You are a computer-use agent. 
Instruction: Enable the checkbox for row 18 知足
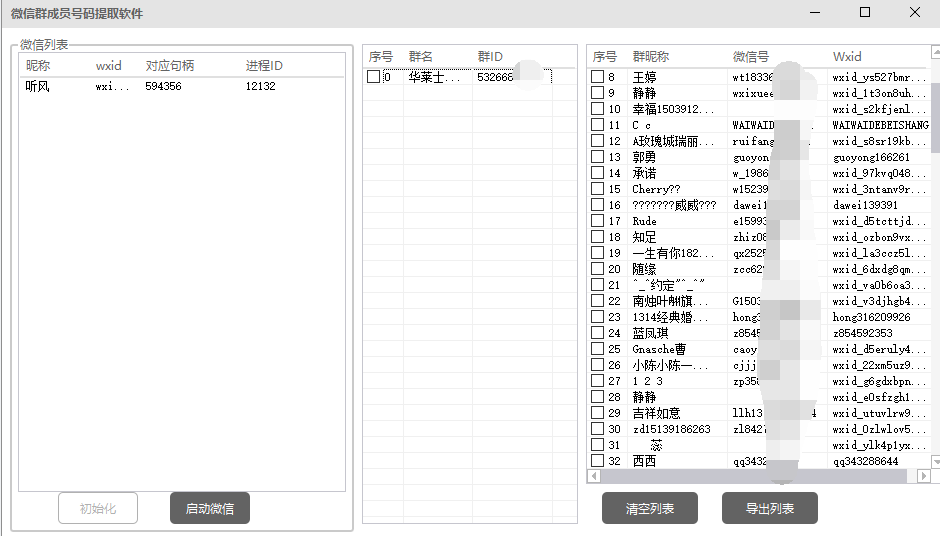click(597, 237)
